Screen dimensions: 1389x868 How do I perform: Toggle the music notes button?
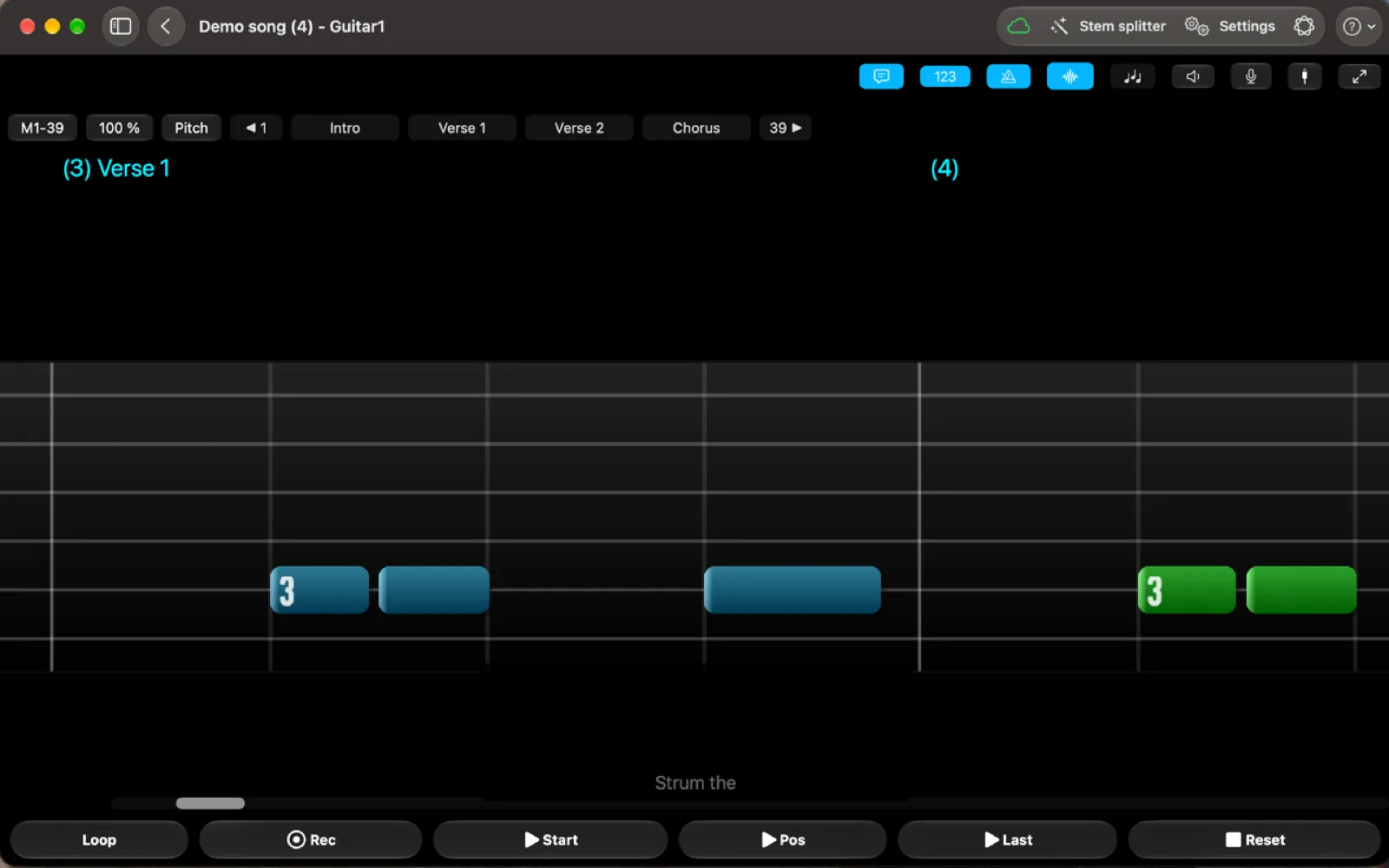click(1133, 76)
